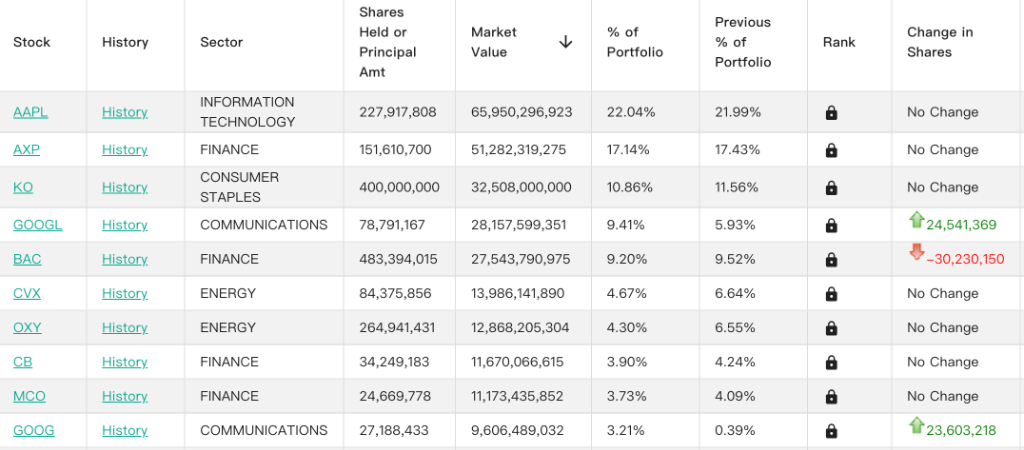Click the lock icon in MCO row
1024x450 pixels.
(831, 396)
